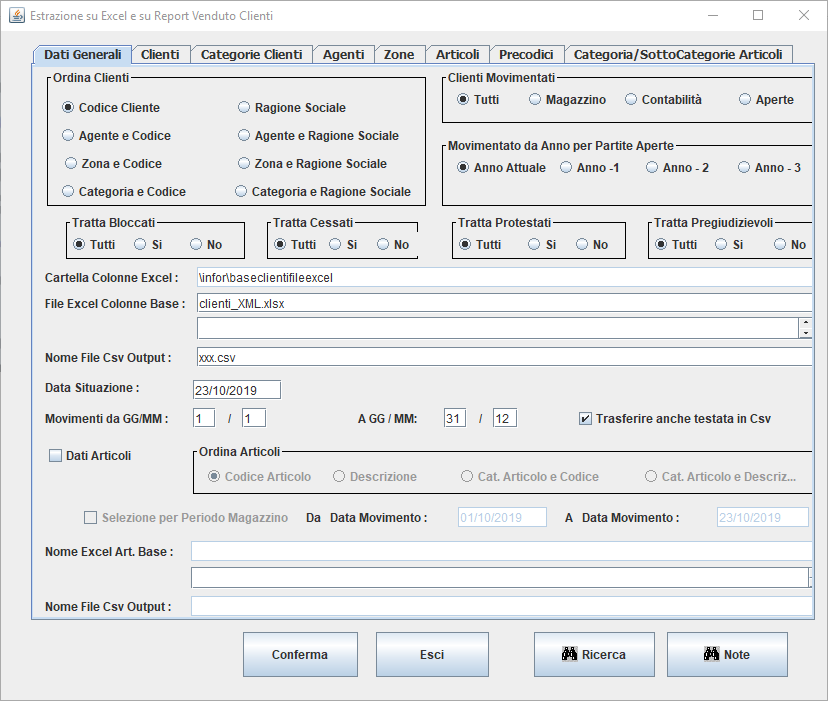Open the Agenti tab
Screen dimensions: 828x701
(344, 54)
